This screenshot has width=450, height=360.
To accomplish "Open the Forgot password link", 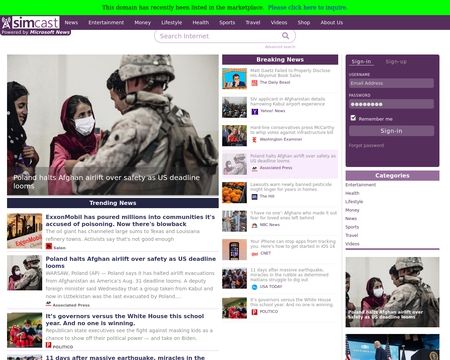I will (366, 146).
